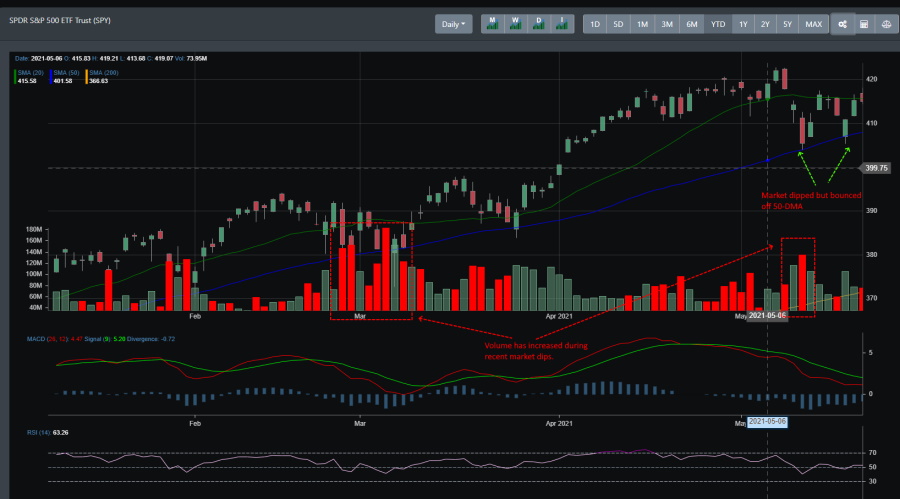Open chart settings gears icon
The height and width of the screenshot is (499, 900).
point(843,24)
